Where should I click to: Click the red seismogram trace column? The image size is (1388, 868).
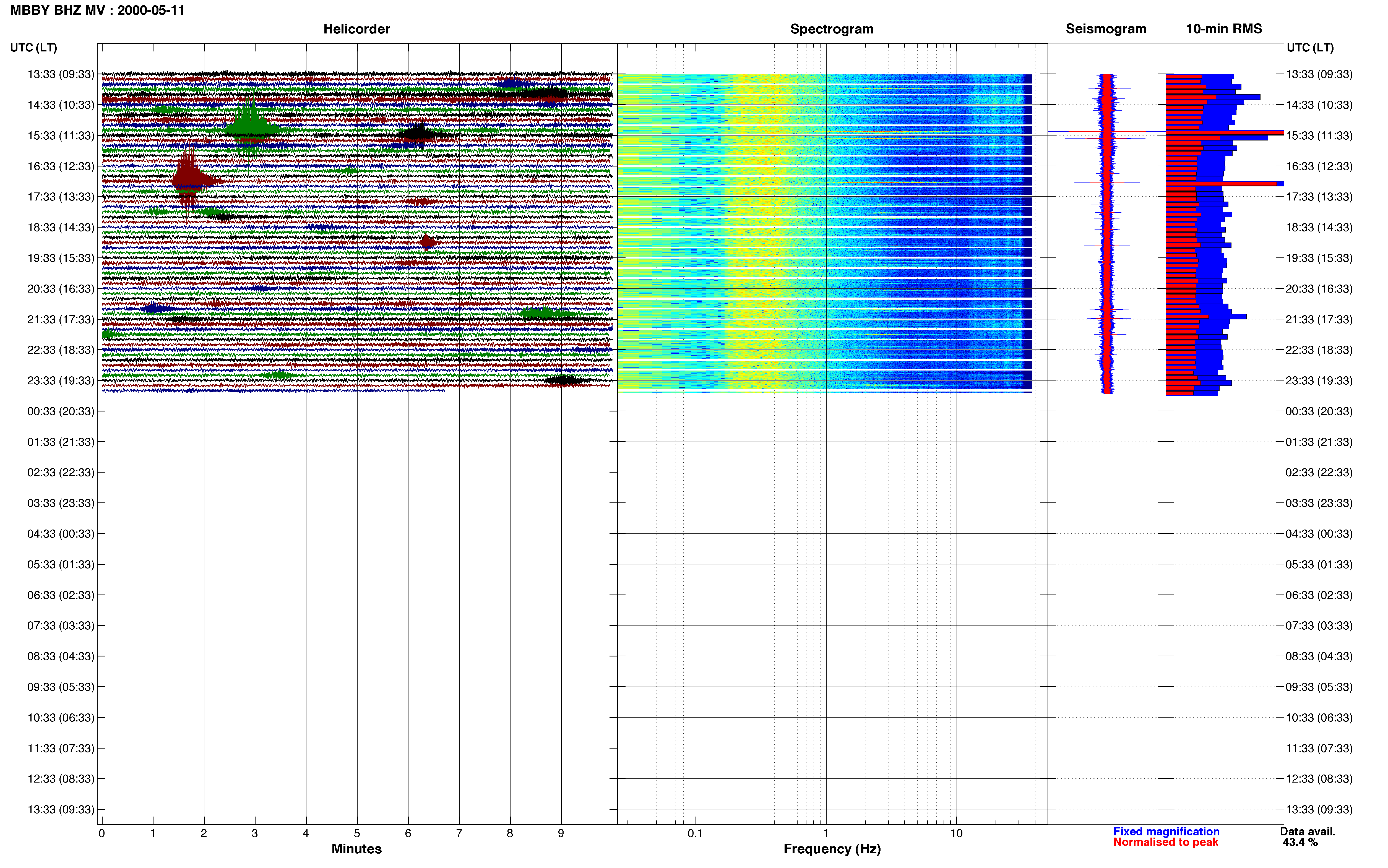1107,234
